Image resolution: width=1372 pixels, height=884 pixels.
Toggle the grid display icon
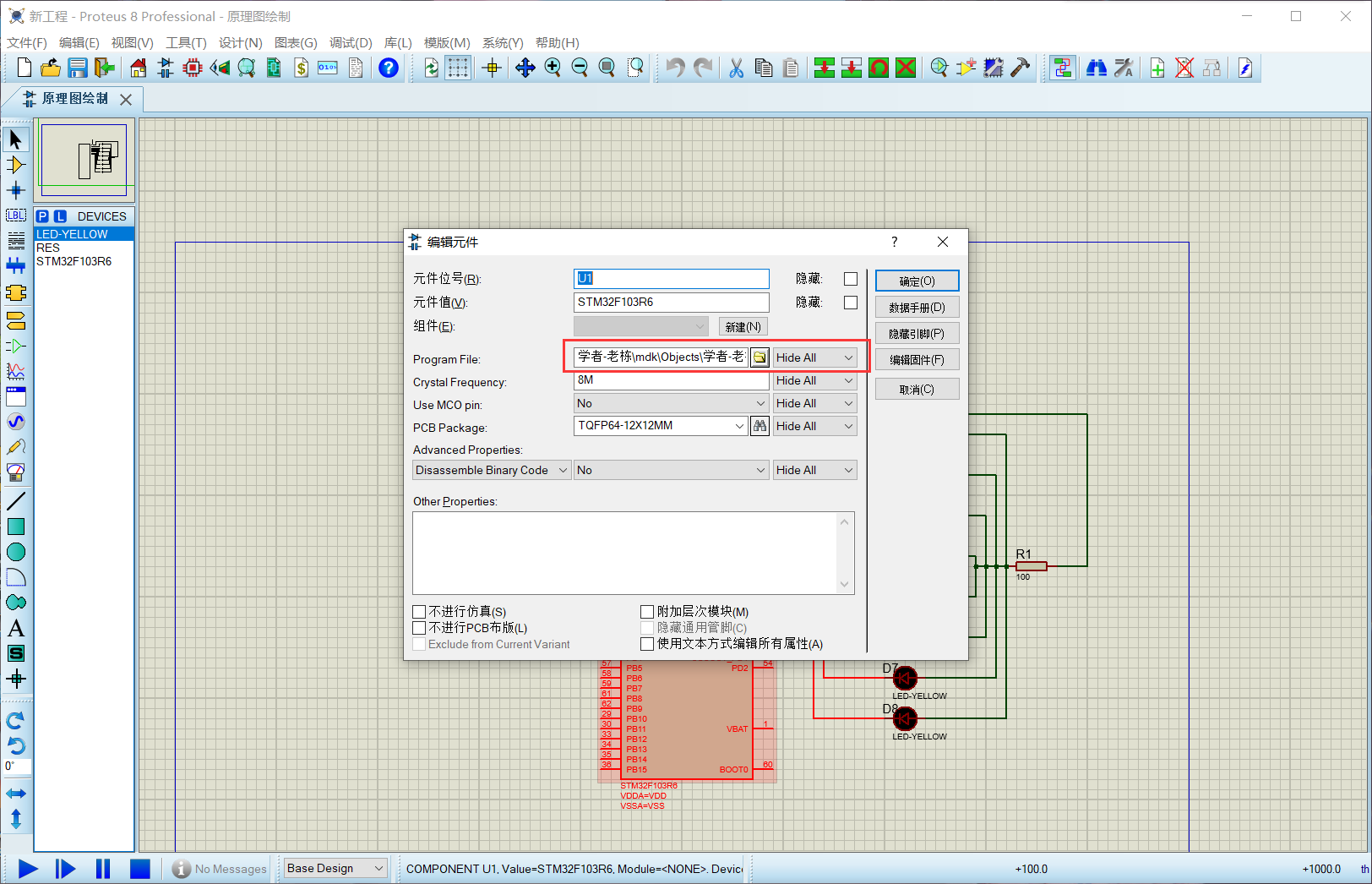458,68
